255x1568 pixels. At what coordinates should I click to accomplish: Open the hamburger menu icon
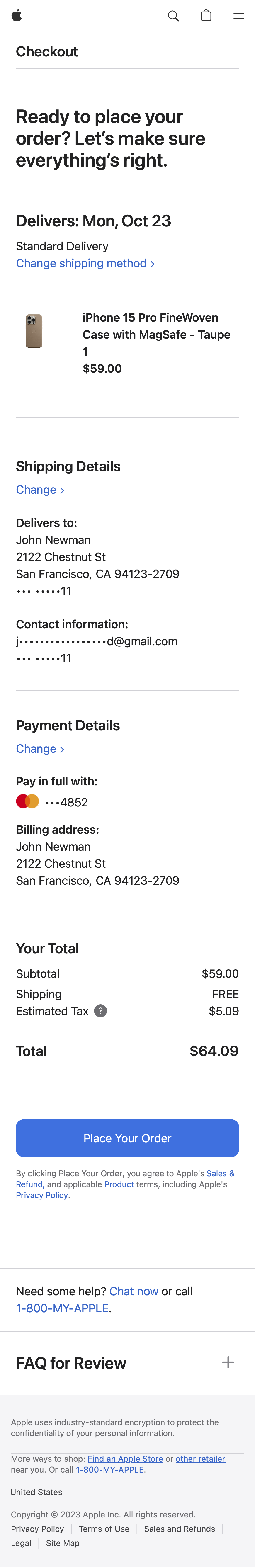pyautogui.click(x=239, y=16)
